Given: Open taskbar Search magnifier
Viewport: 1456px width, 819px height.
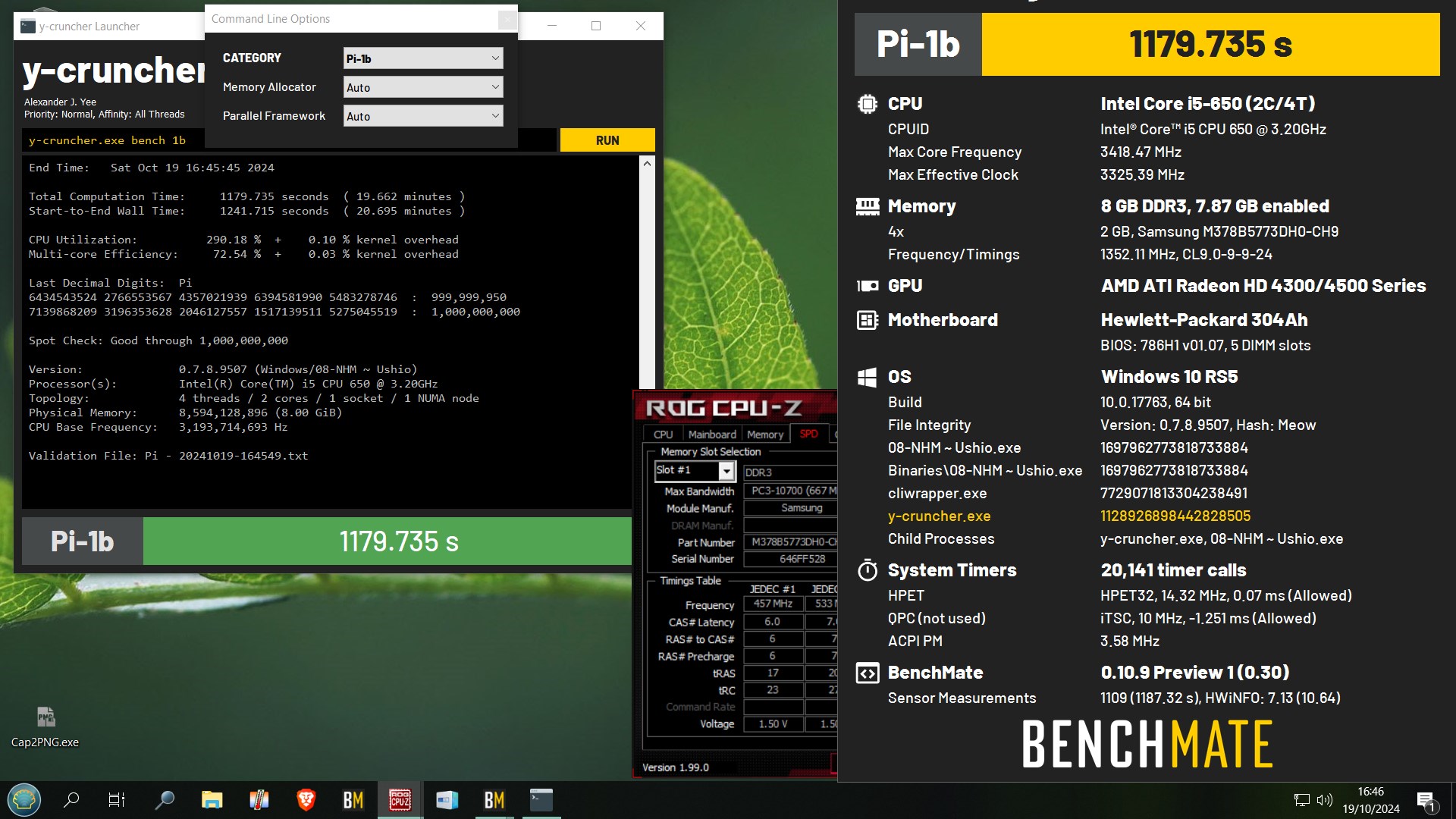Looking at the screenshot, I should click(x=72, y=799).
